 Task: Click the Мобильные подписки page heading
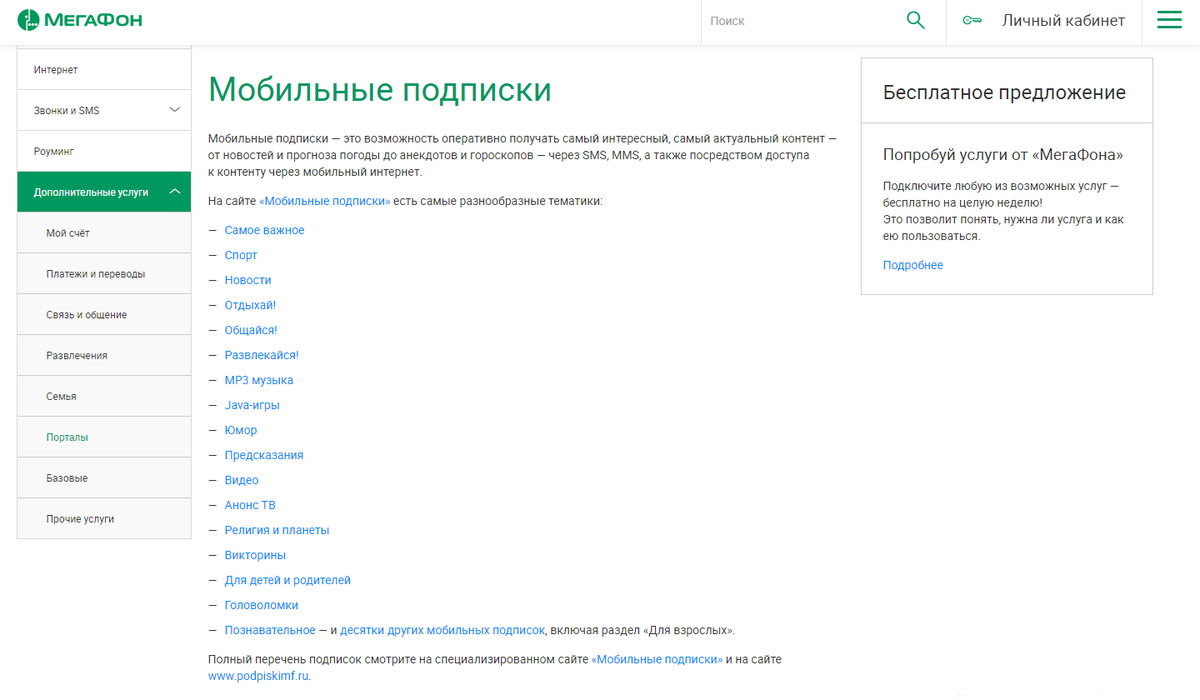point(380,89)
